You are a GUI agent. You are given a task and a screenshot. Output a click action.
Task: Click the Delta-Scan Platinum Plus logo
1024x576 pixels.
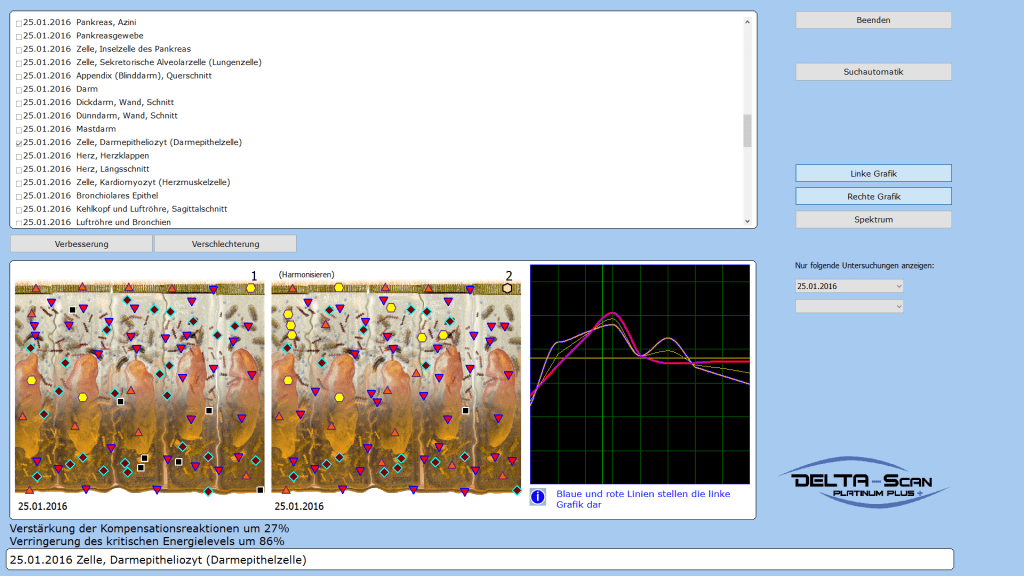(863, 487)
